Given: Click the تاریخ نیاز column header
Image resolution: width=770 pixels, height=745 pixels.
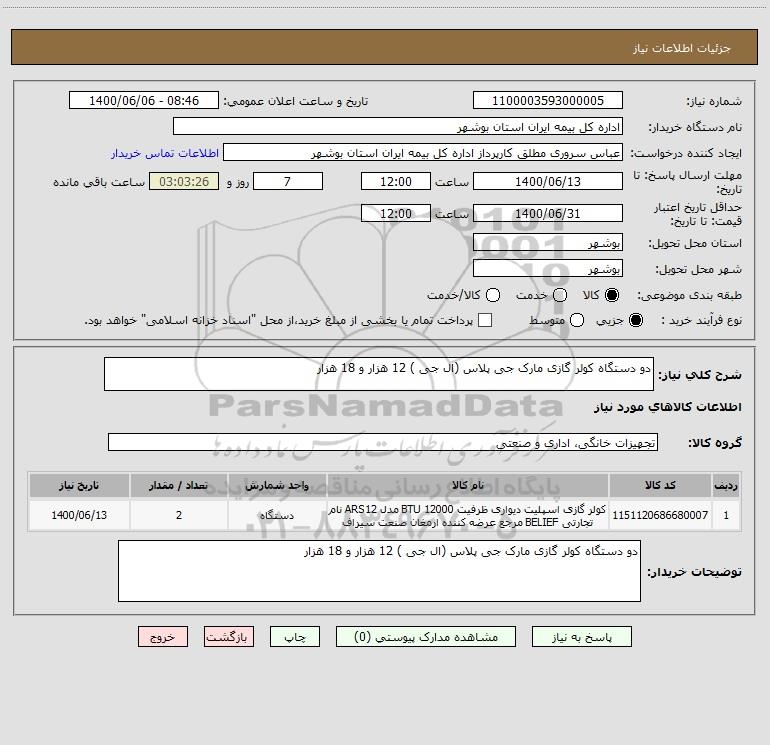Looking at the screenshot, I should pos(79,486).
